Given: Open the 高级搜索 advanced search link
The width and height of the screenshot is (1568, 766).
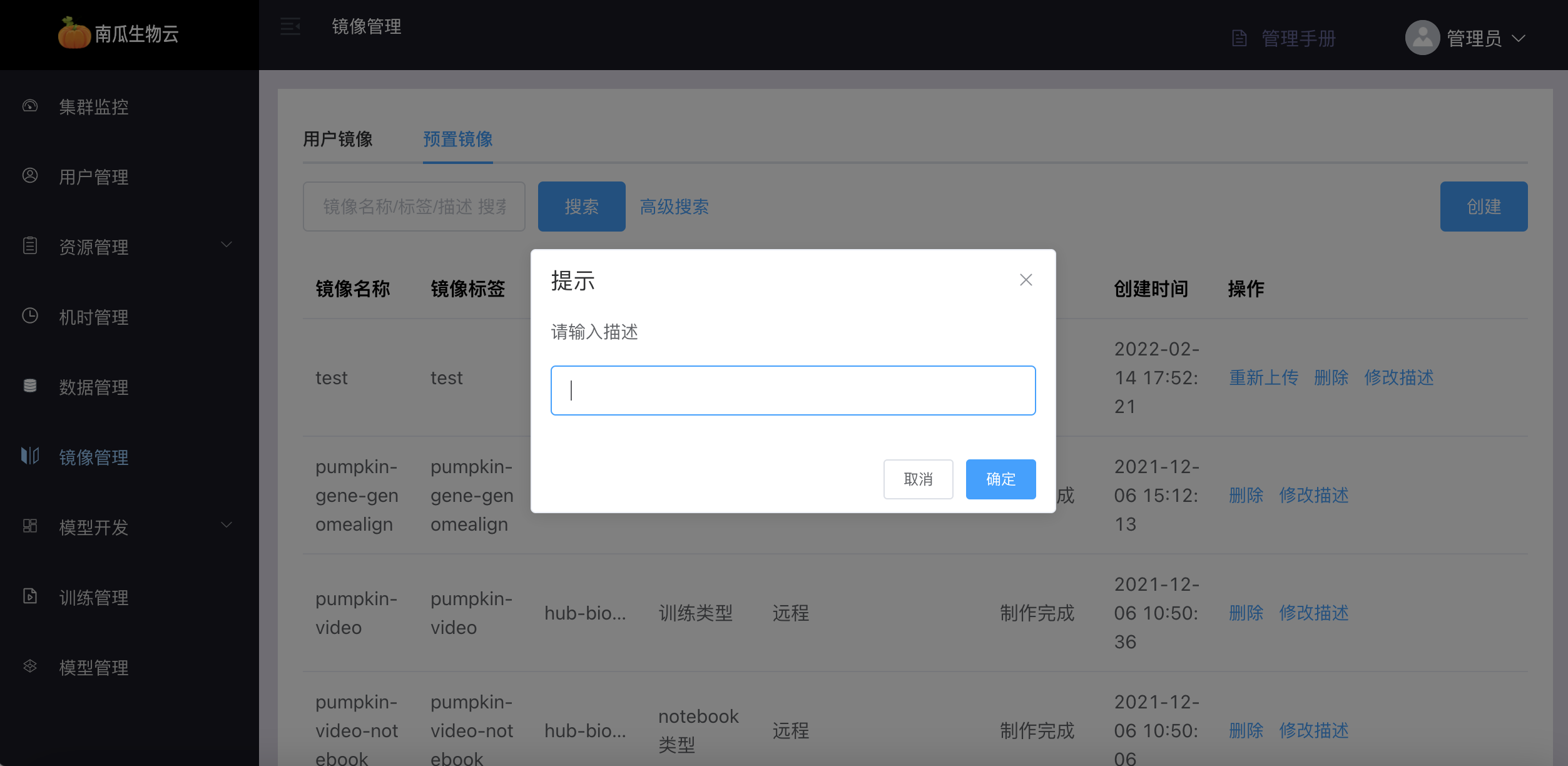Looking at the screenshot, I should tap(674, 207).
